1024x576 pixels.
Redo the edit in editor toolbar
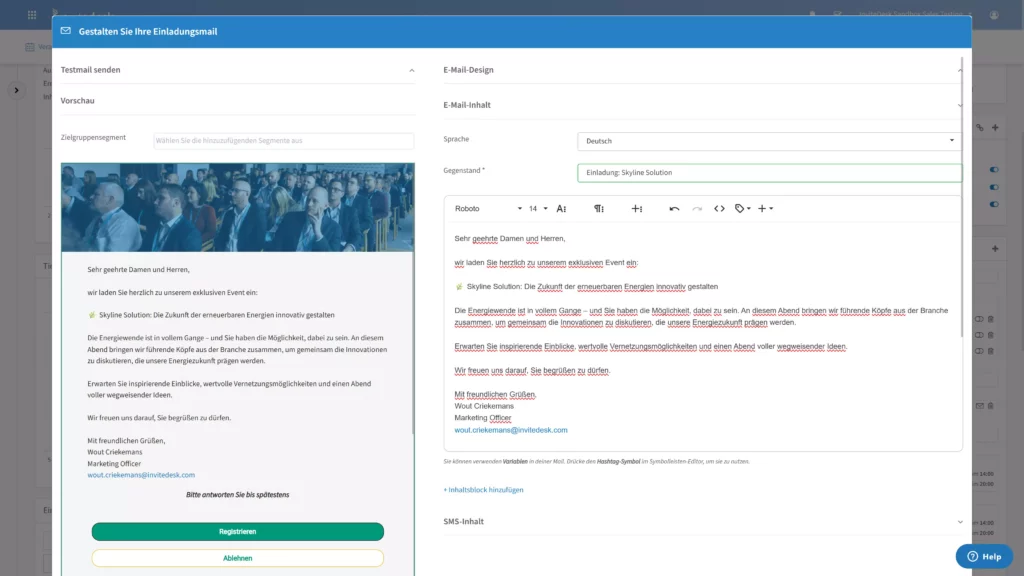(697, 208)
